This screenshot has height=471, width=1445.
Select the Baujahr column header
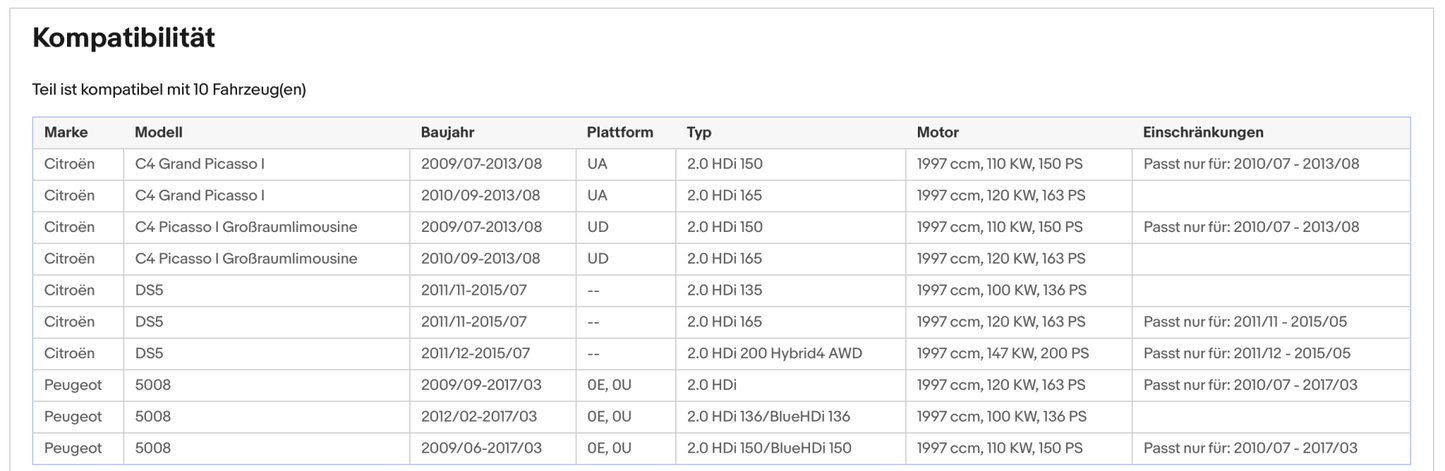point(447,132)
